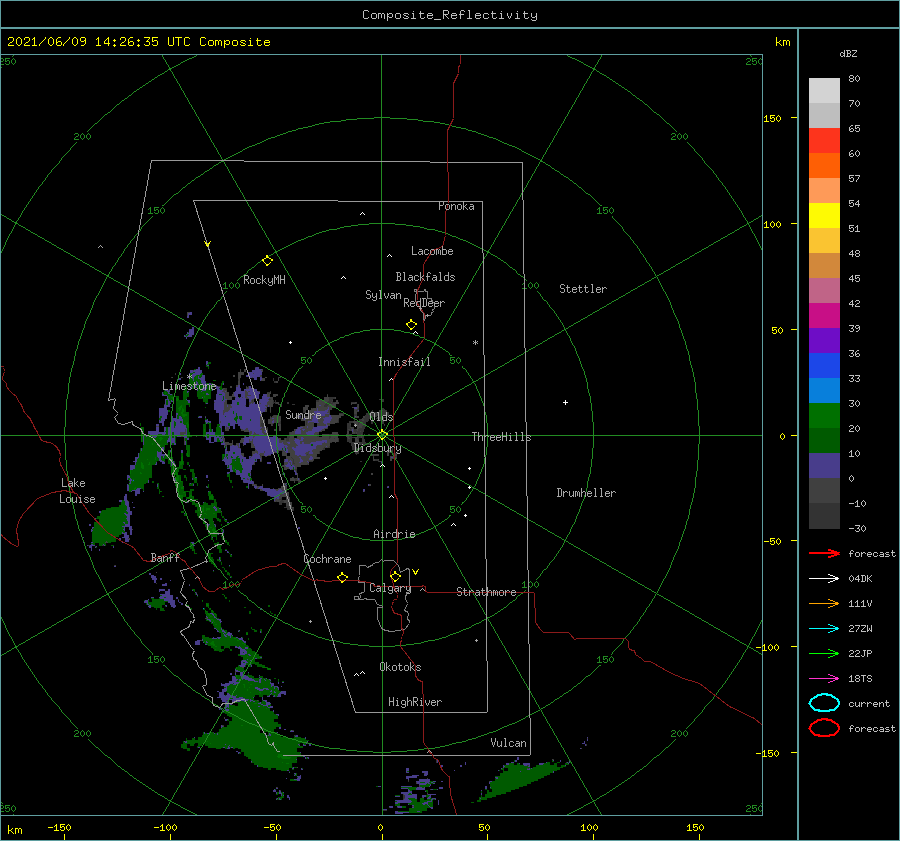
Task: Click the HighRiver label
Action: [x=415, y=702]
